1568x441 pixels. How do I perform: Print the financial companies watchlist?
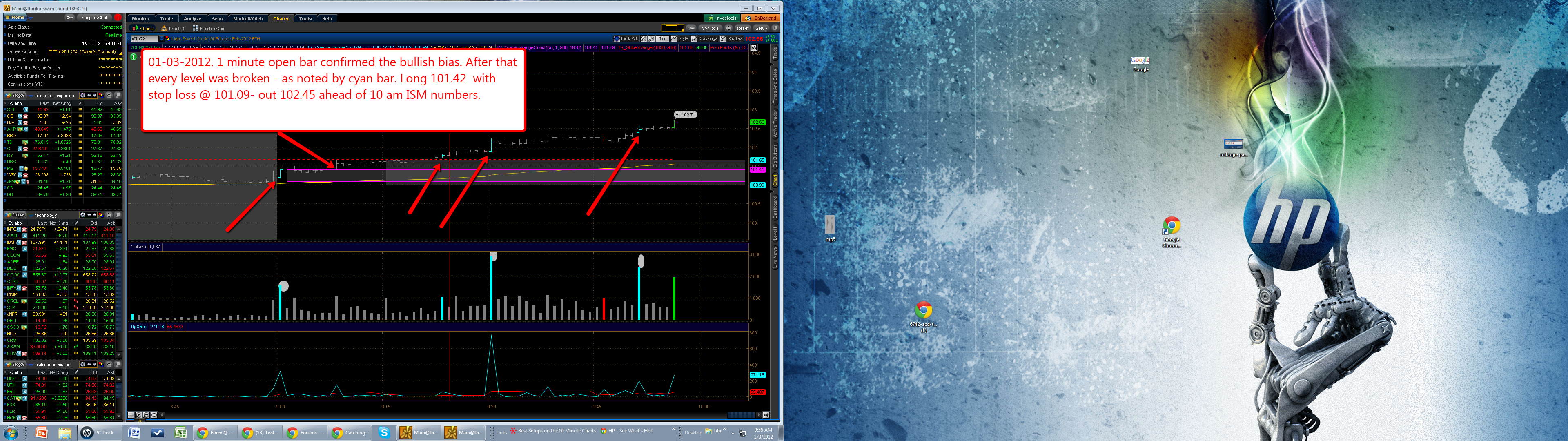pos(109,95)
